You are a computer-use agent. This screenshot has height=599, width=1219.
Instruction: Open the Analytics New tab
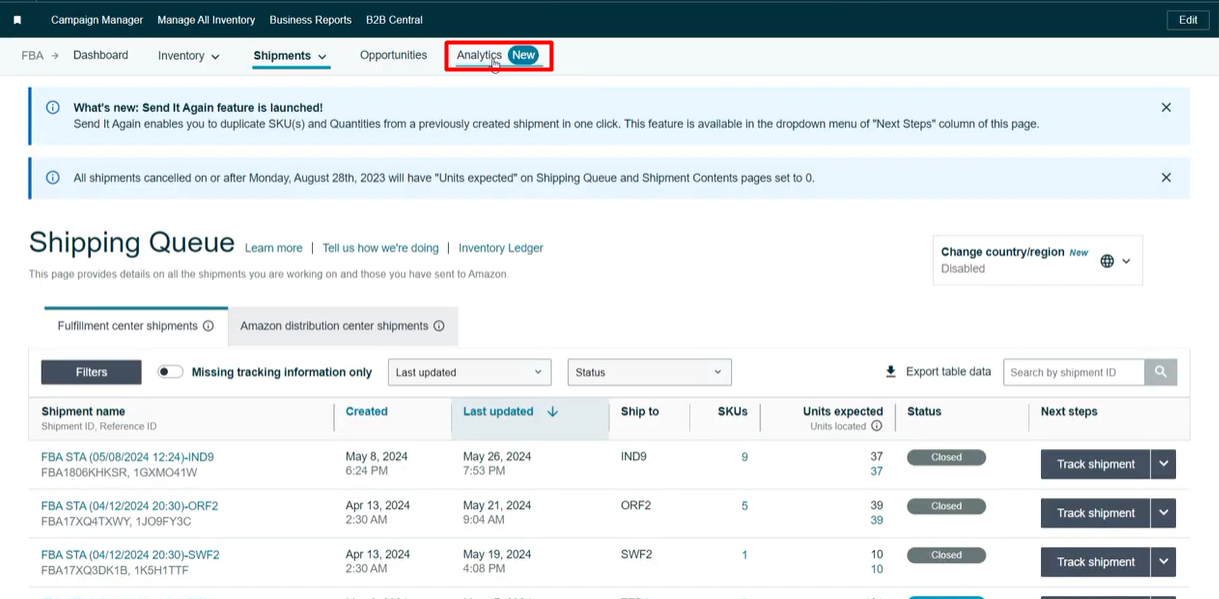(497, 55)
